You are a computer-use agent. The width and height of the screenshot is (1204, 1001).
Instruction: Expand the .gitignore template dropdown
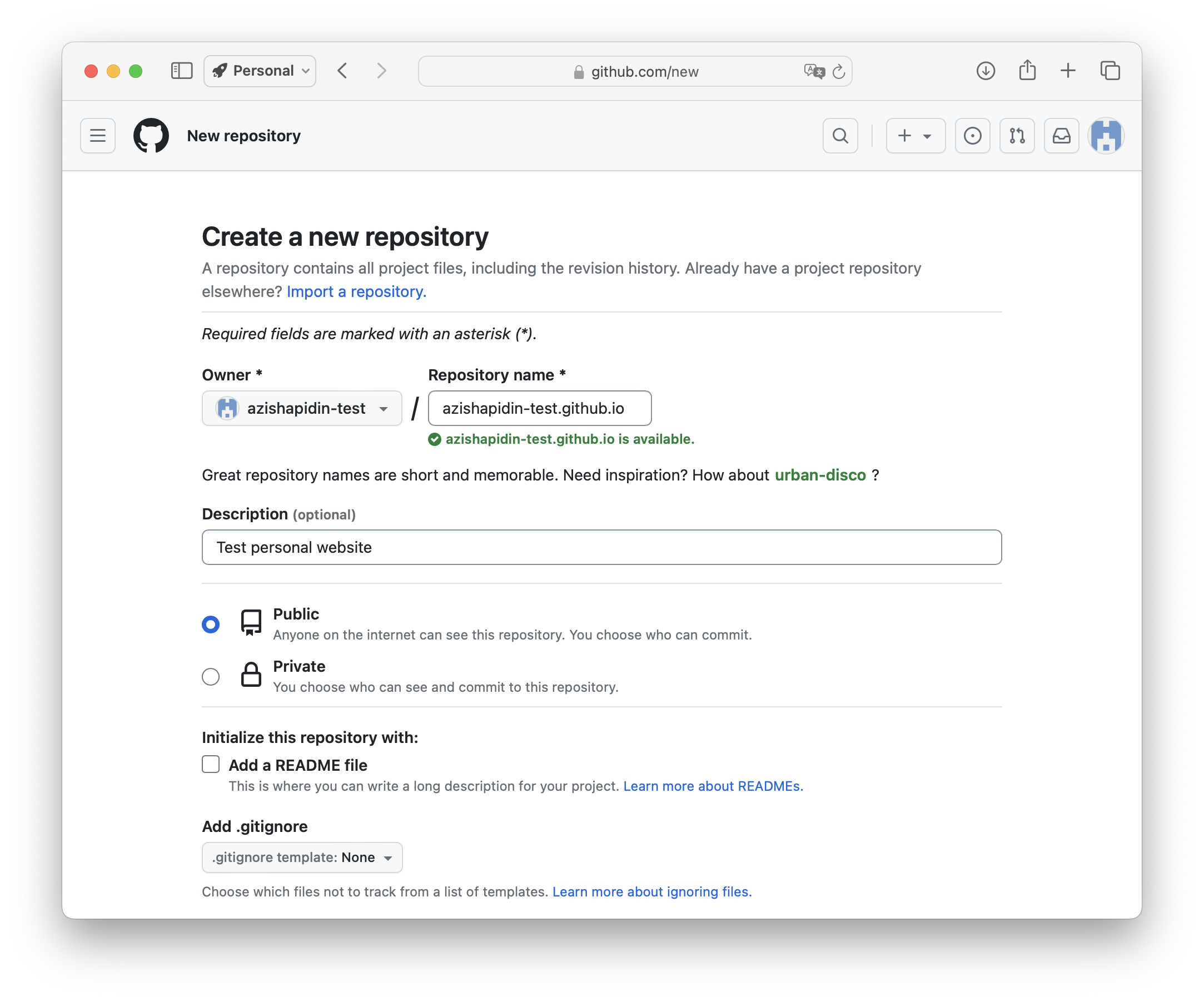click(x=302, y=857)
